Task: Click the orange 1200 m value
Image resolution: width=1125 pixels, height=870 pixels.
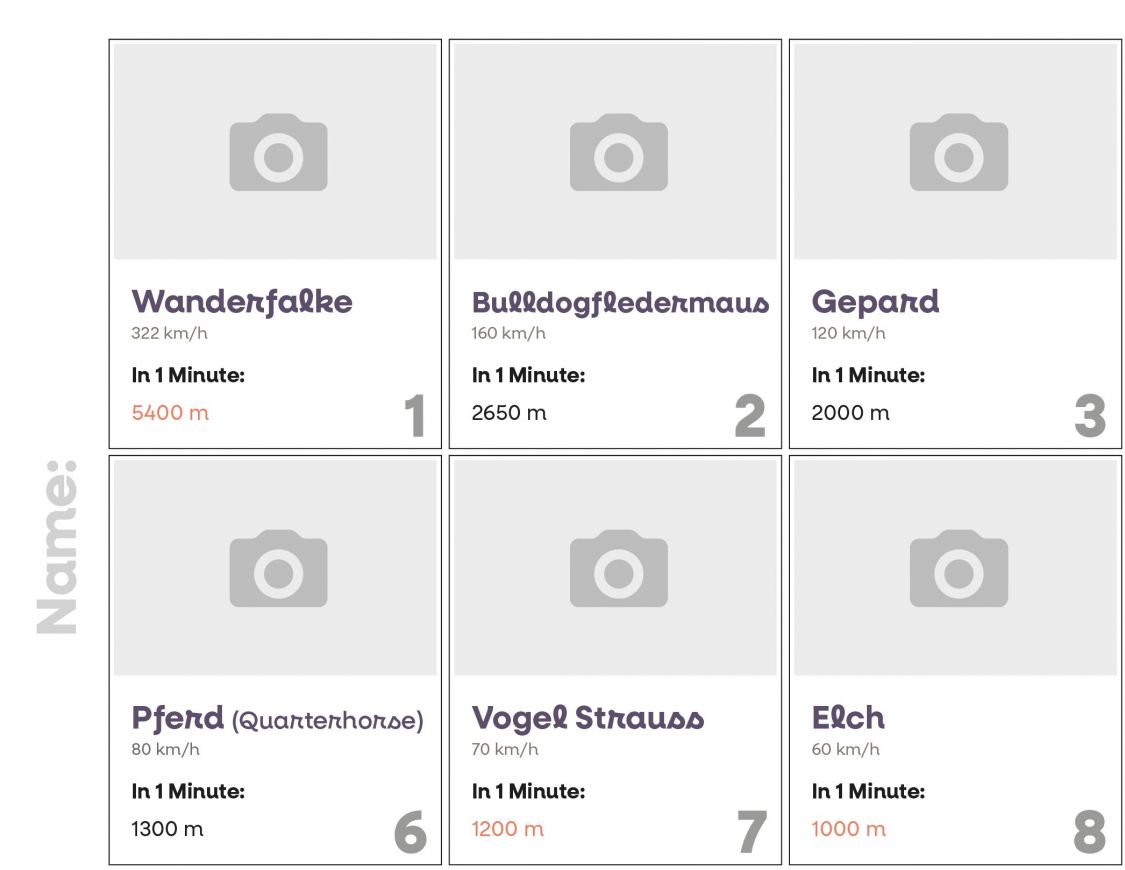Action: click(508, 828)
